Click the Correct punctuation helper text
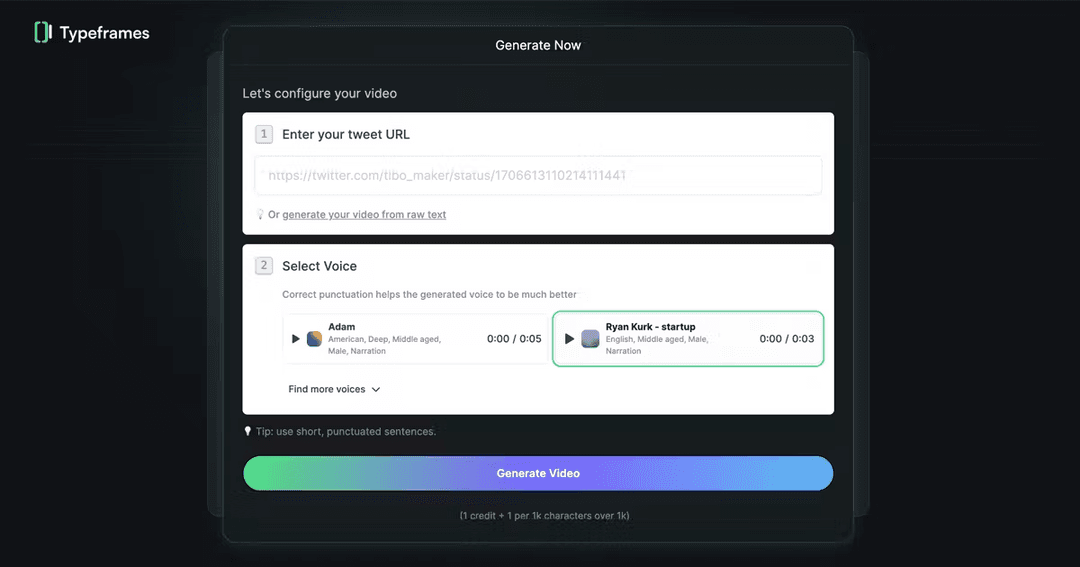The height and width of the screenshot is (567, 1080). [429, 294]
